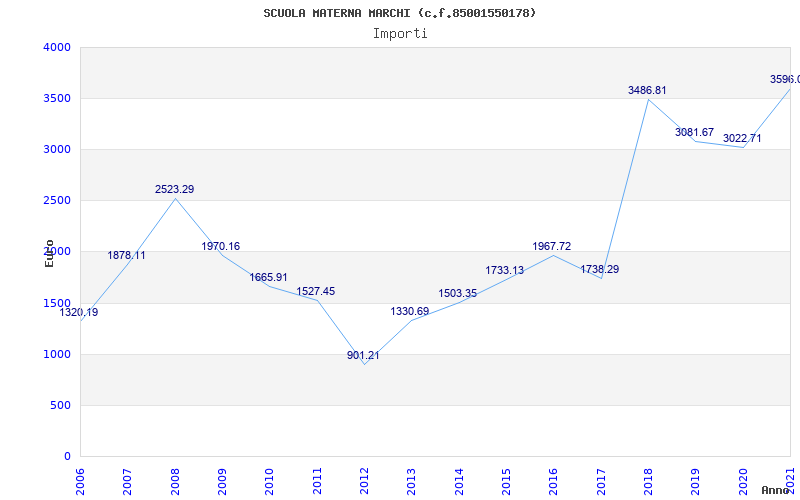Click the 1330.69 data label

coord(410,311)
